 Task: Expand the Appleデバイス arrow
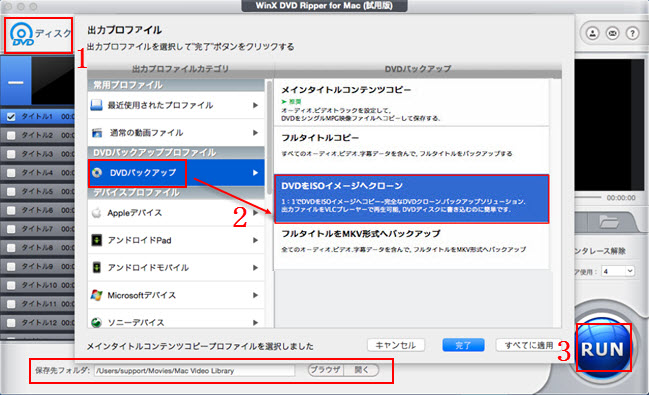click(x=255, y=213)
